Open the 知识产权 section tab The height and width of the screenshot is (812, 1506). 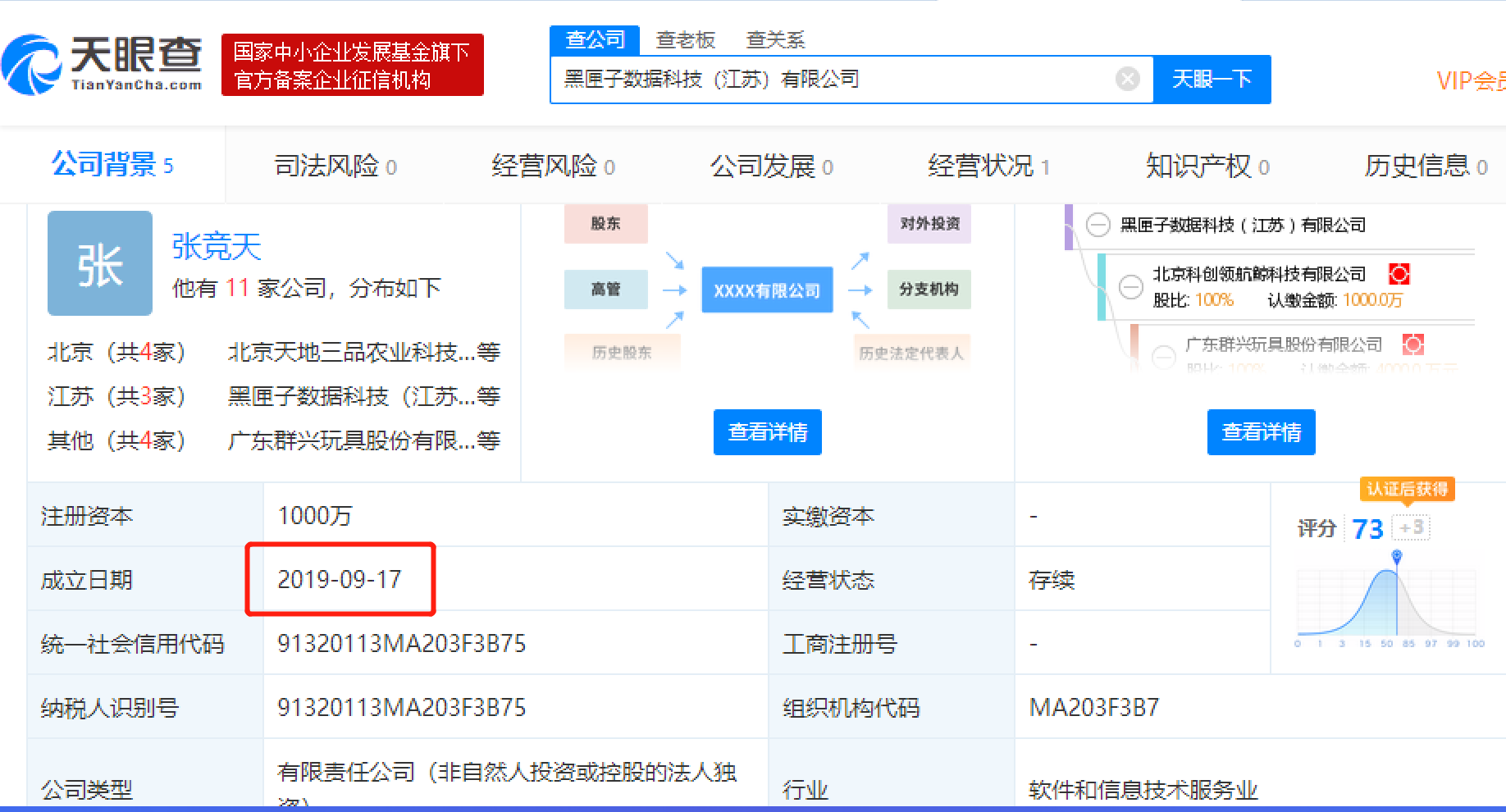(x=1208, y=167)
